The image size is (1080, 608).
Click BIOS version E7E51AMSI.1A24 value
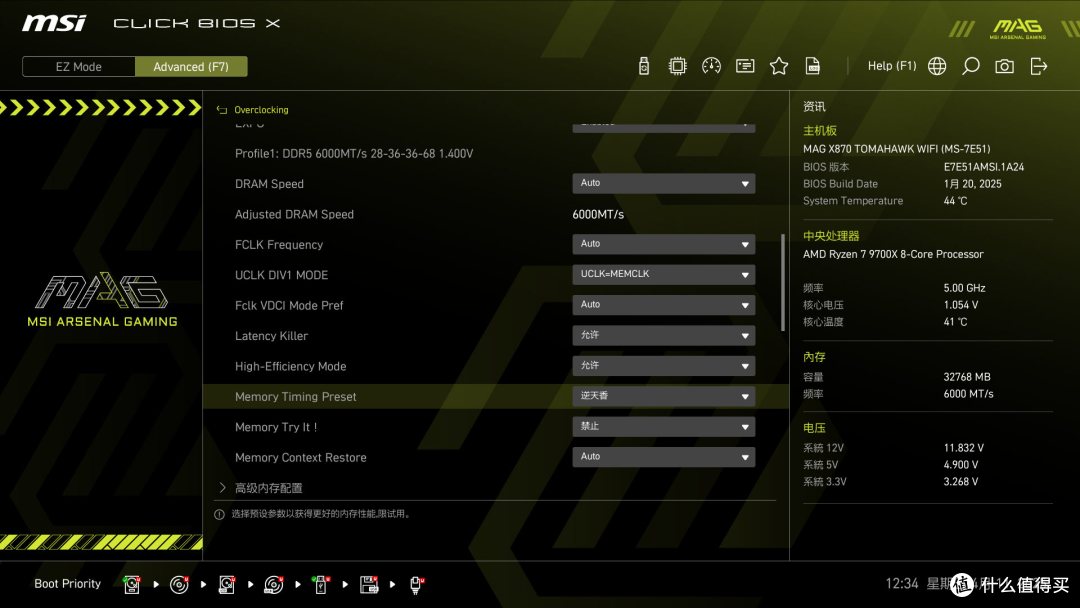point(984,167)
